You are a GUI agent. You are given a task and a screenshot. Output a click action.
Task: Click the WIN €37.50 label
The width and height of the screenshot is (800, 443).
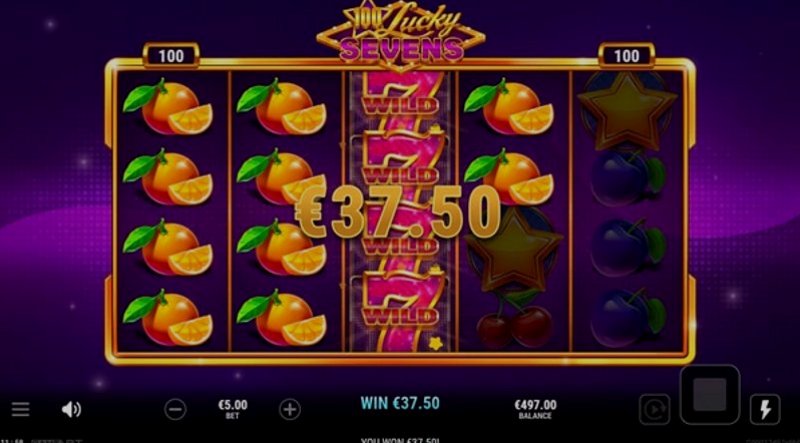400,403
